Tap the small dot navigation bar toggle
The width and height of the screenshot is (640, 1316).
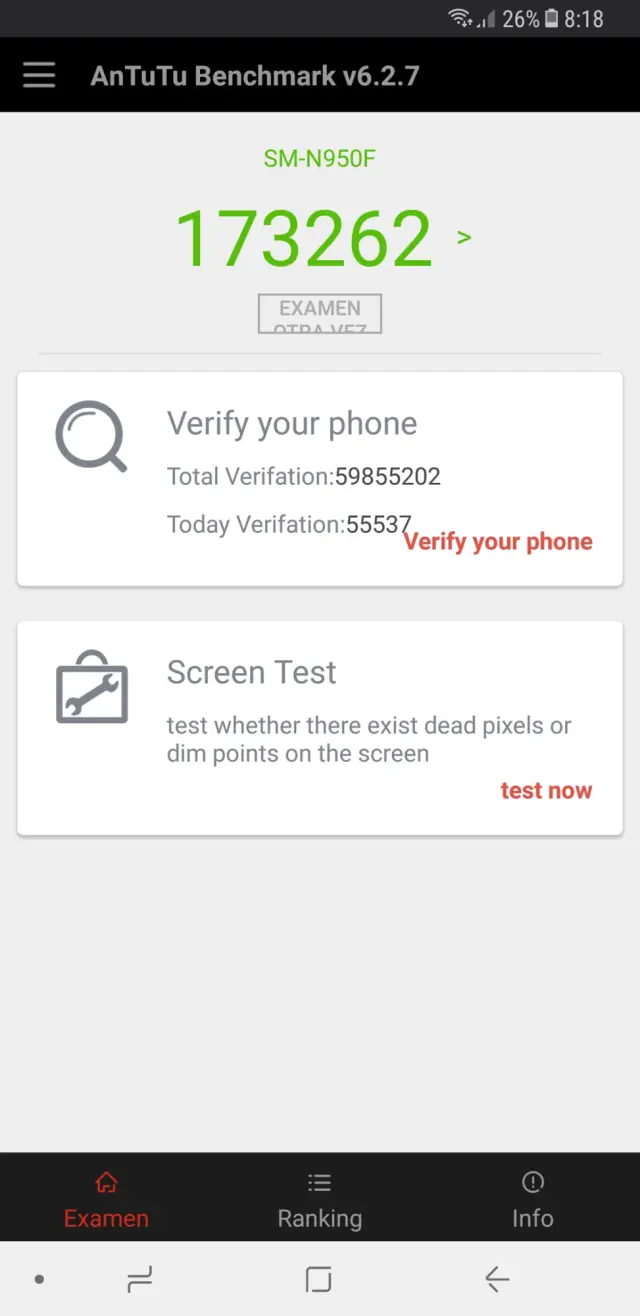click(x=39, y=1279)
